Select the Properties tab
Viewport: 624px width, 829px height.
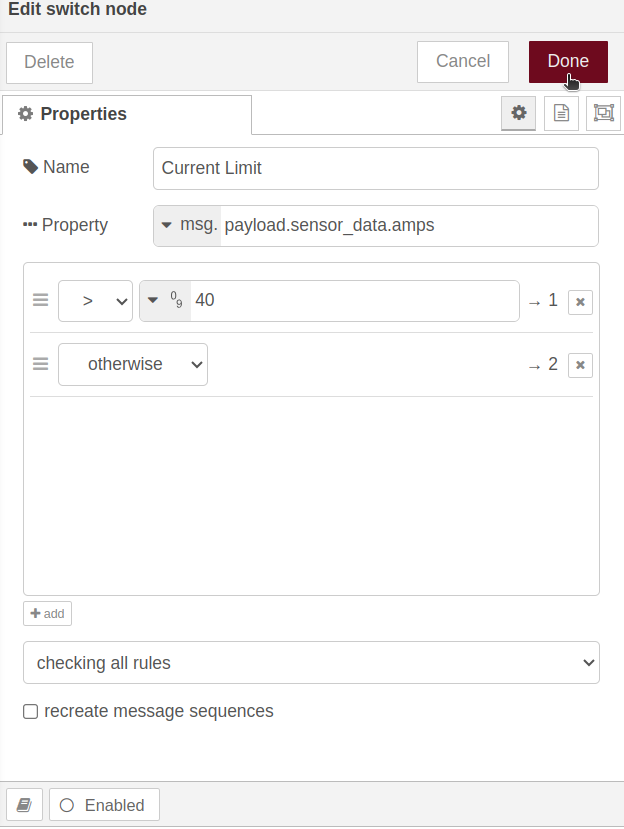tap(127, 114)
